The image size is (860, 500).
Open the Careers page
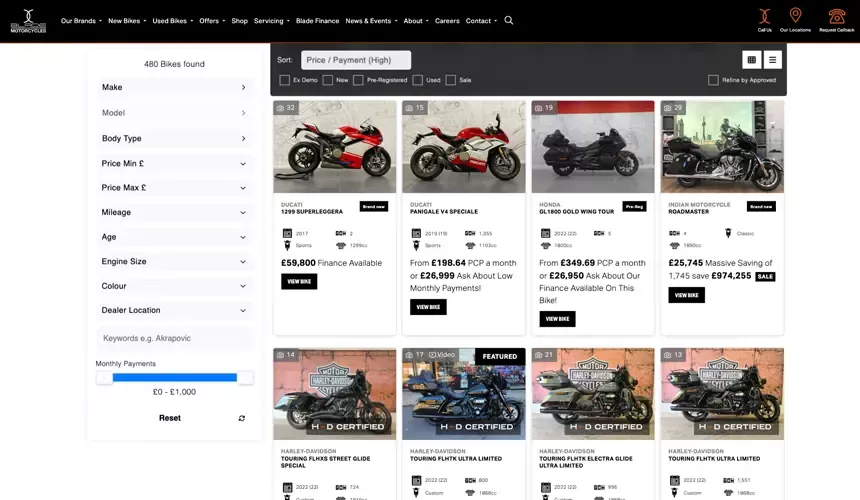(447, 21)
